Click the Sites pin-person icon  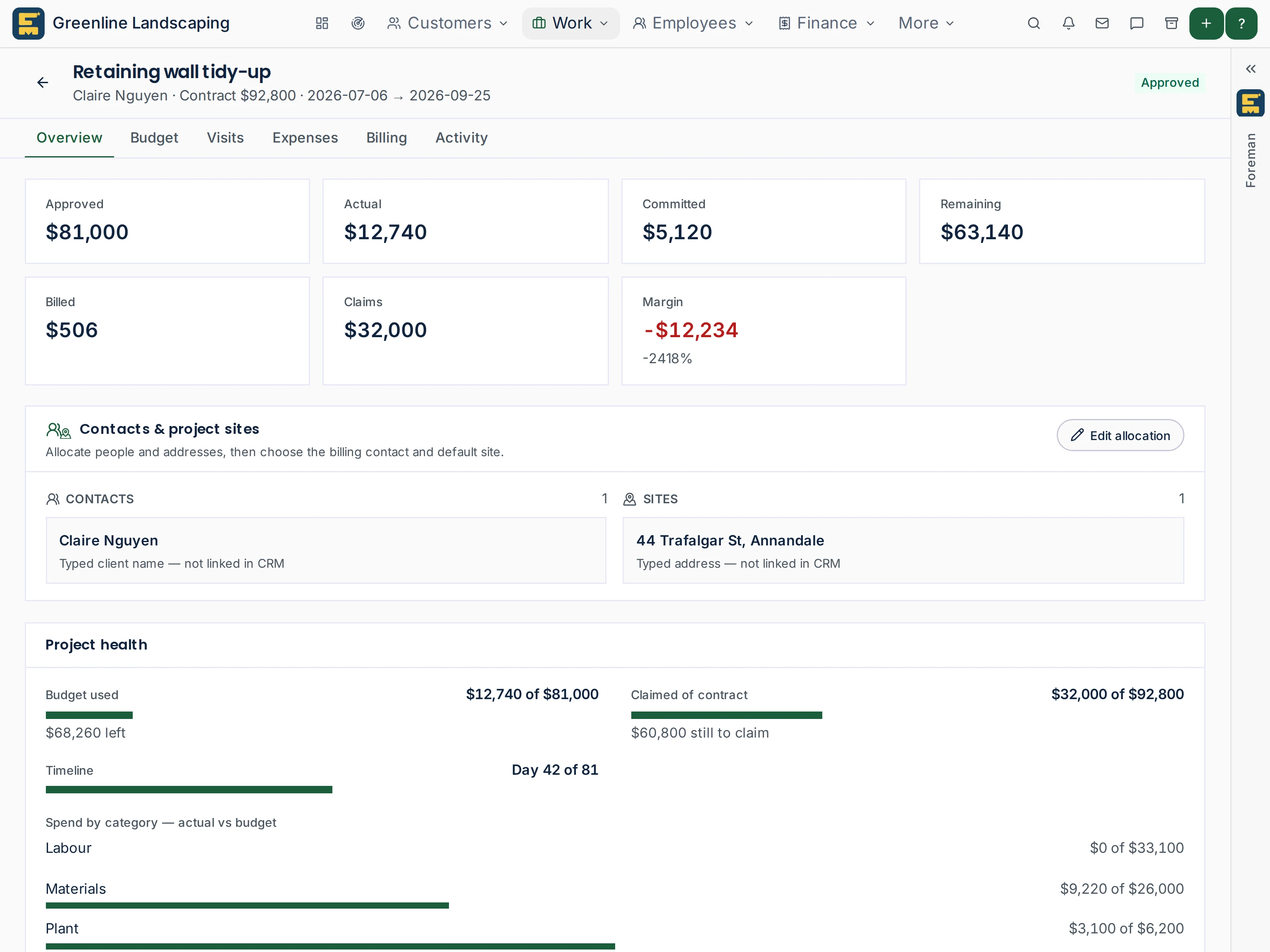(x=629, y=499)
